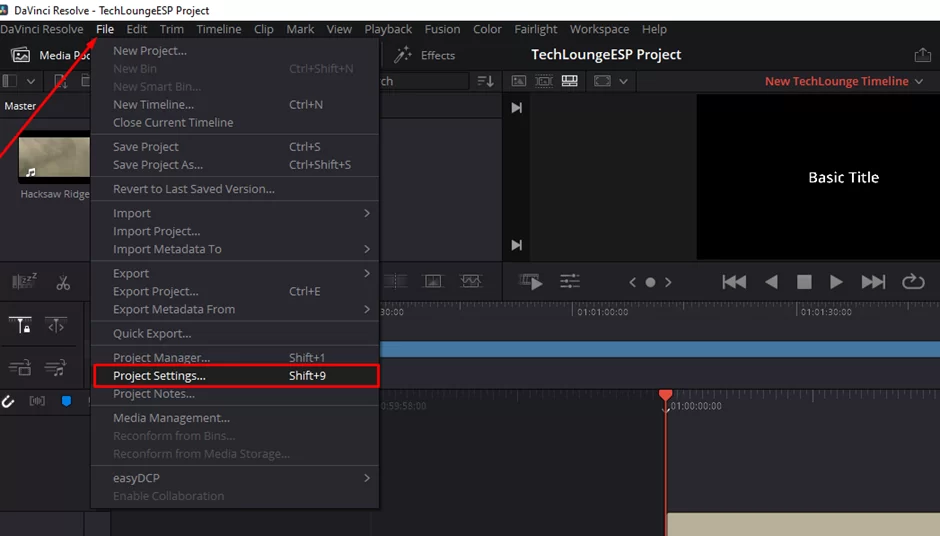Select the source tape viewer icon

point(544,81)
